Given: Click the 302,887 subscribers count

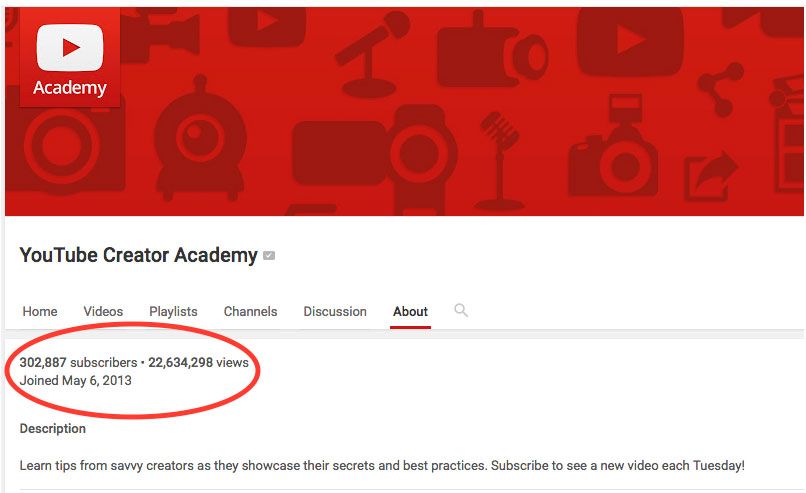Looking at the screenshot, I should 78,362.
